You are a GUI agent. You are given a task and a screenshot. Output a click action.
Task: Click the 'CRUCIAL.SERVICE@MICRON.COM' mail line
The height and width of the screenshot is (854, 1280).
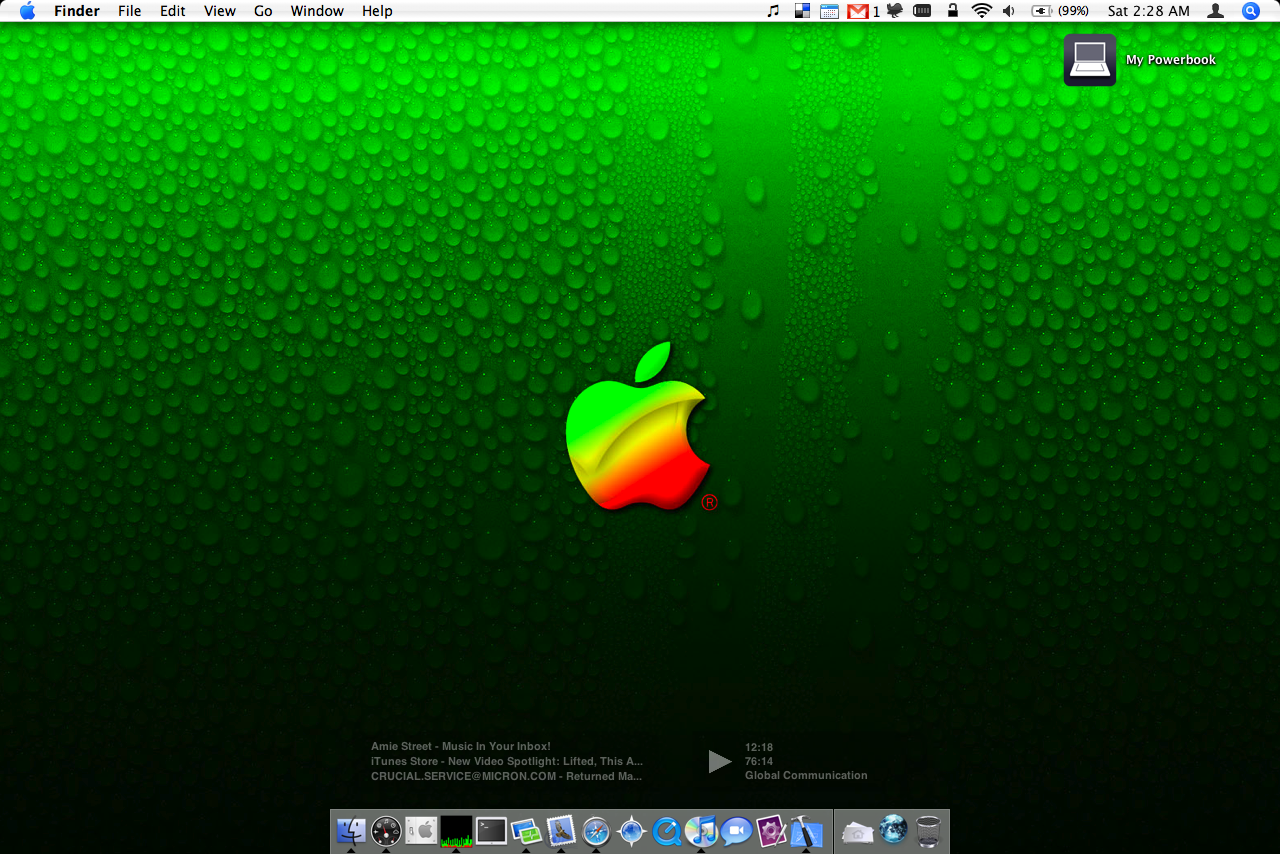507,776
